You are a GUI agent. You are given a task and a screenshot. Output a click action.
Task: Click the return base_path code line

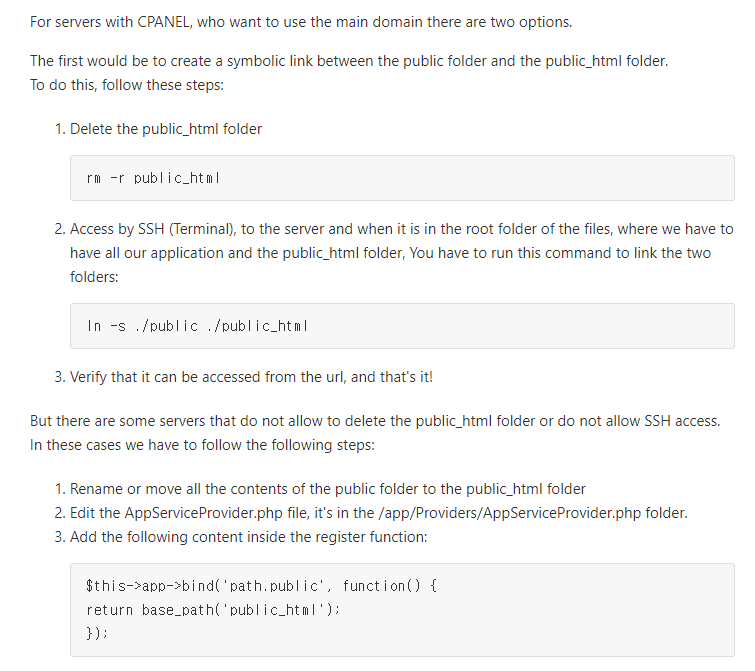(x=213, y=609)
